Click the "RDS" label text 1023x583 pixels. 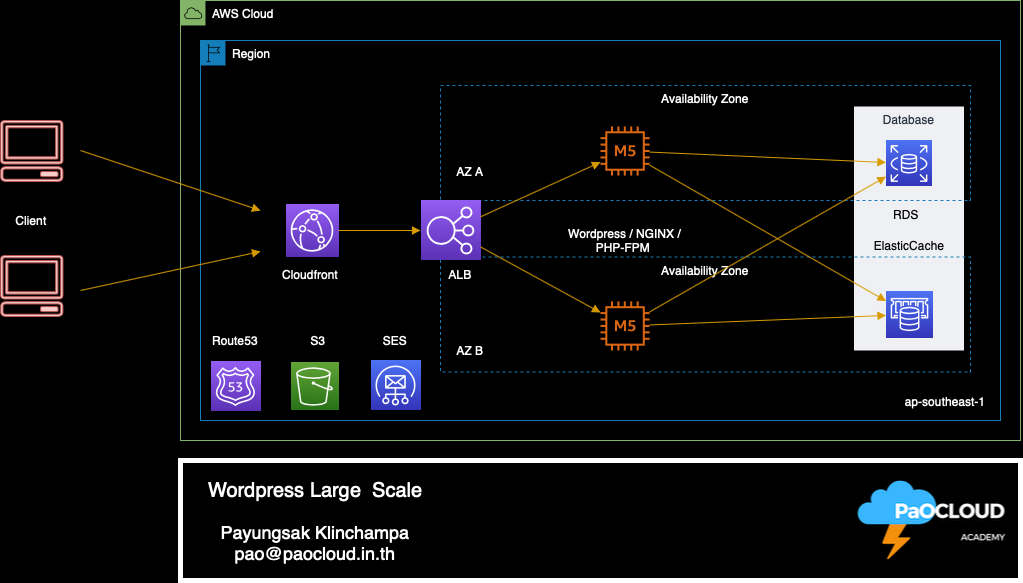coord(906,215)
